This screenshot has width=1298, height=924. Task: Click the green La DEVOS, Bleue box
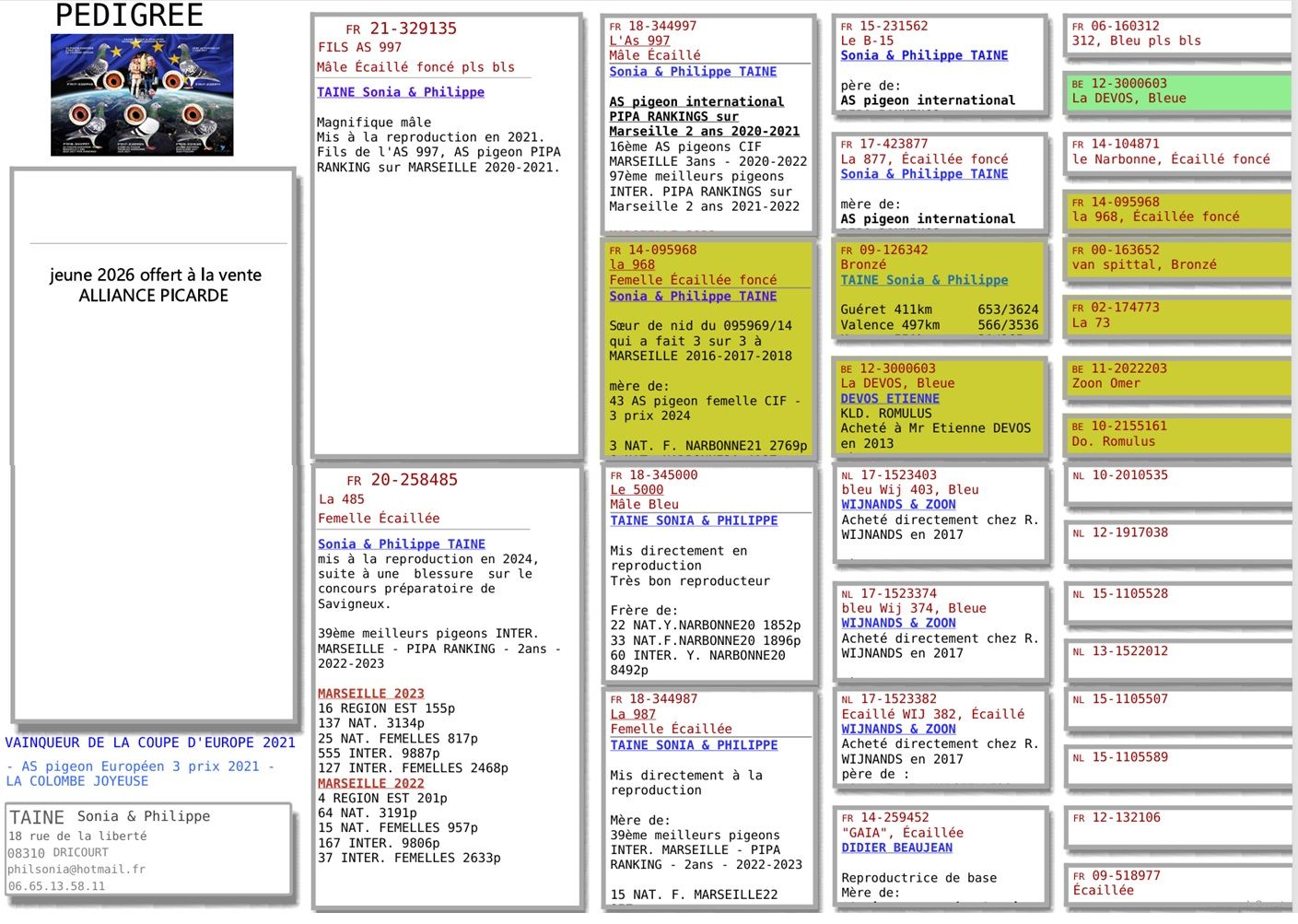1177,91
